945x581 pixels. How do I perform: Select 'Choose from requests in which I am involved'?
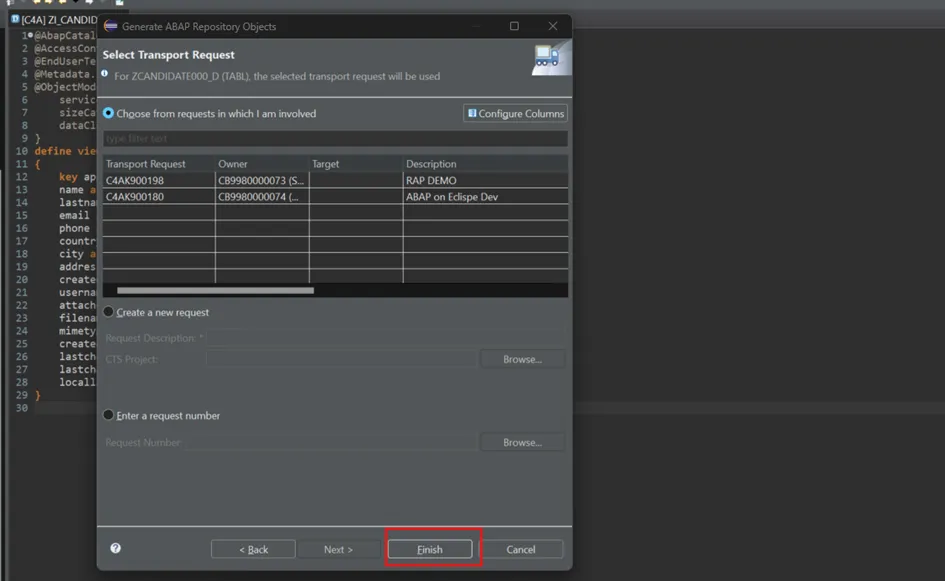(x=108, y=114)
